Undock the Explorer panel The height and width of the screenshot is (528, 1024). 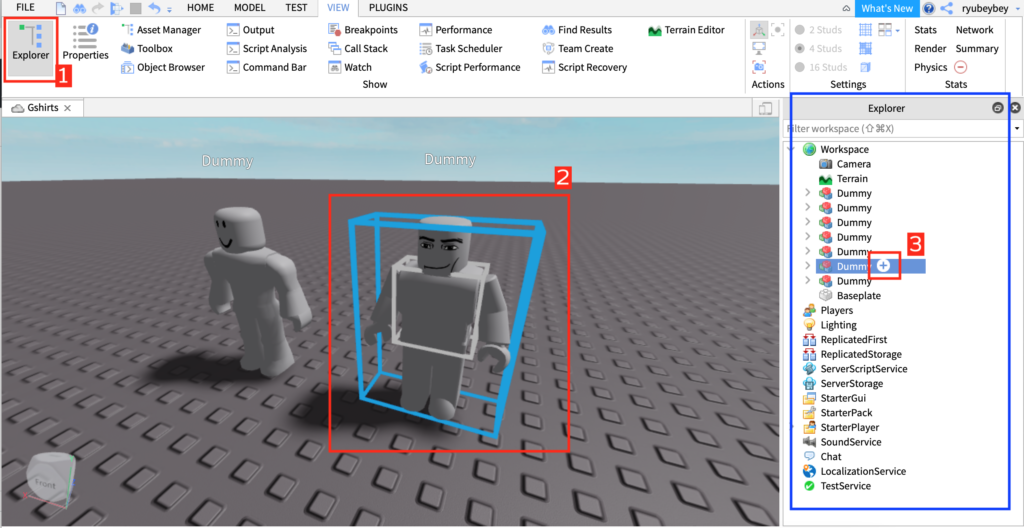point(997,108)
